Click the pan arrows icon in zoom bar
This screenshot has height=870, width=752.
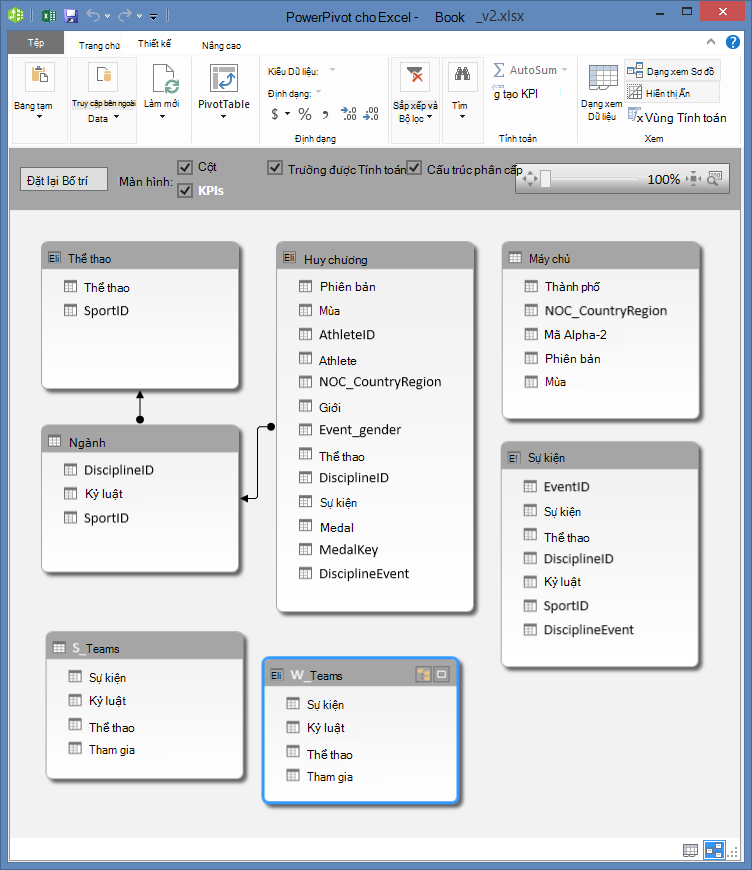click(x=530, y=179)
